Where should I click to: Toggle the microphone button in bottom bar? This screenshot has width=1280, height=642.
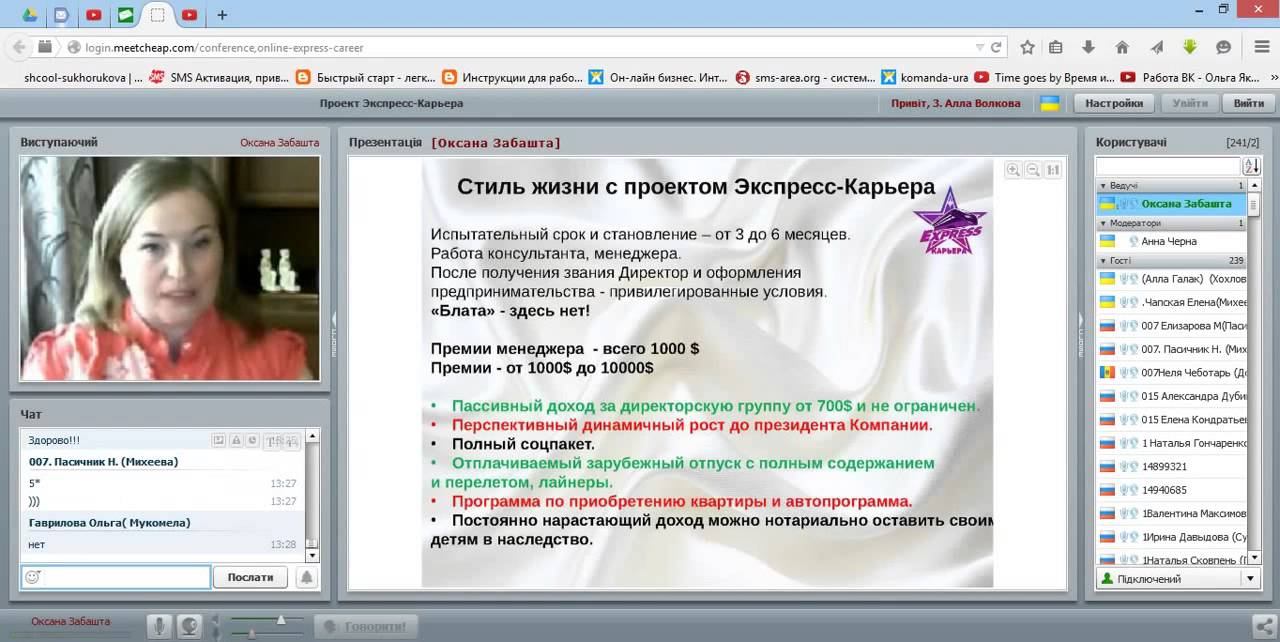point(159,627)
